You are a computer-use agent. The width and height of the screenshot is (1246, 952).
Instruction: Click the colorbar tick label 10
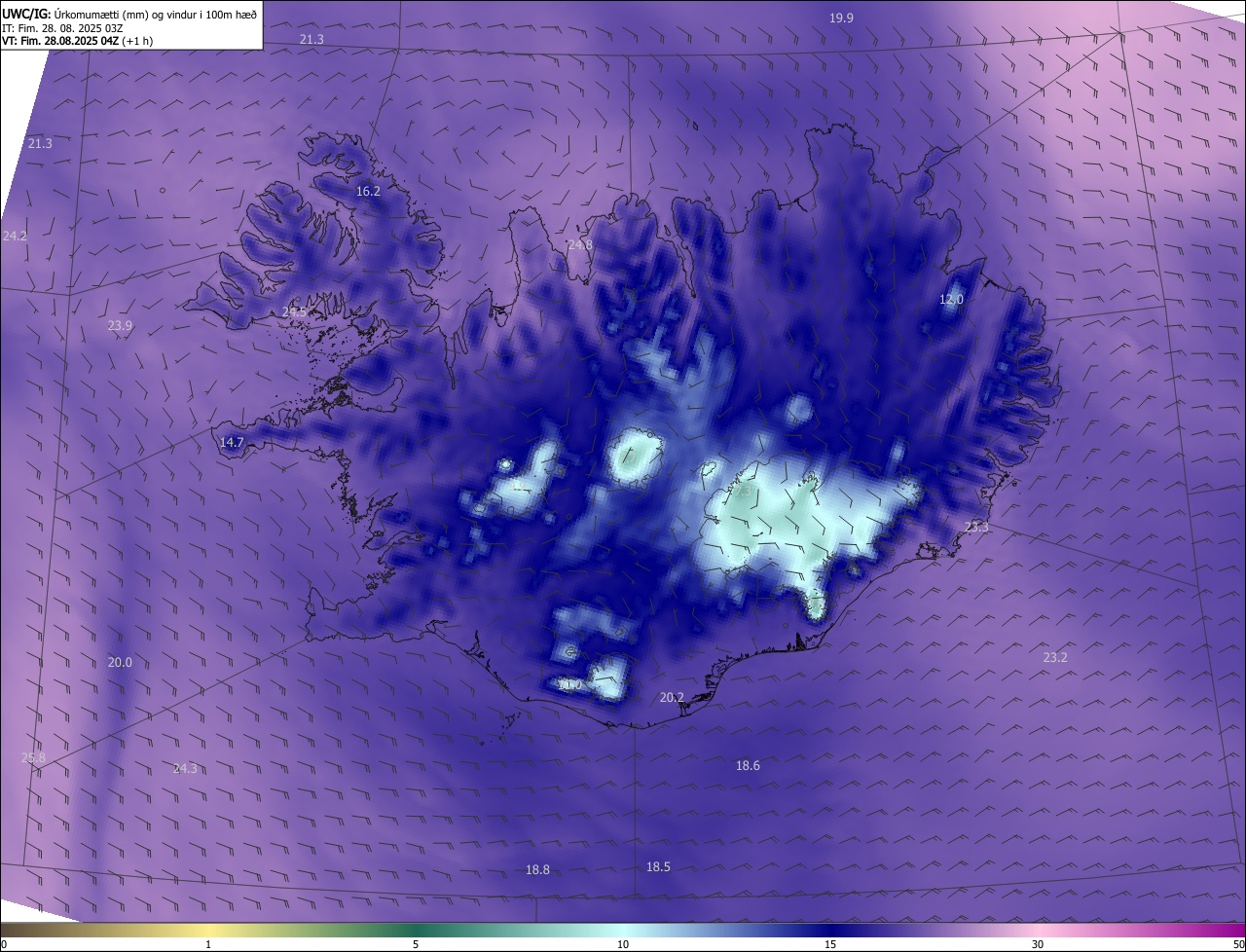point(623,944)
